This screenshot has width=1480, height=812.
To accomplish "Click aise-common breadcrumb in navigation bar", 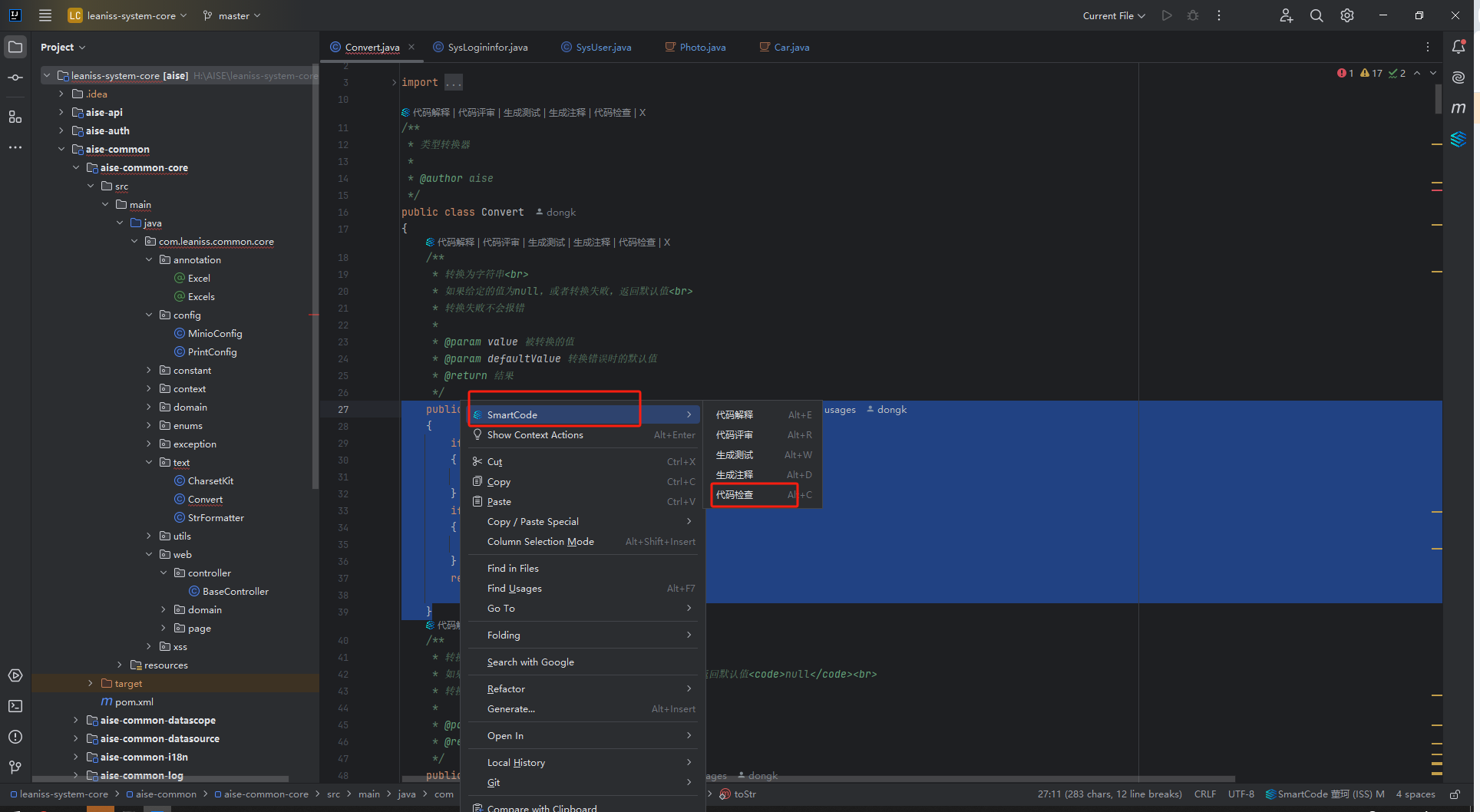I will tap(161, 794).
